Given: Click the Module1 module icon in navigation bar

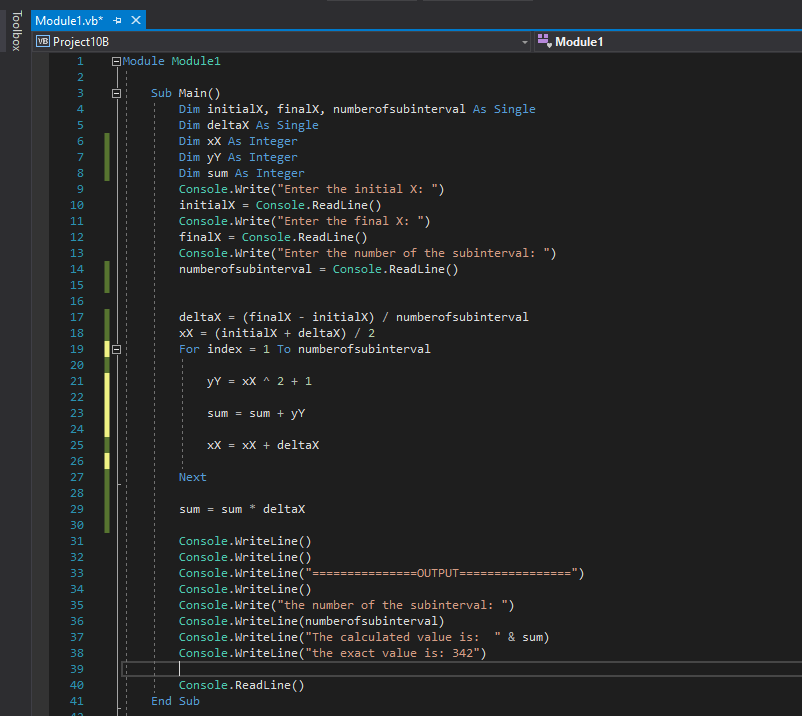Looking at the screenshot, I should click(x=545, y=41).
